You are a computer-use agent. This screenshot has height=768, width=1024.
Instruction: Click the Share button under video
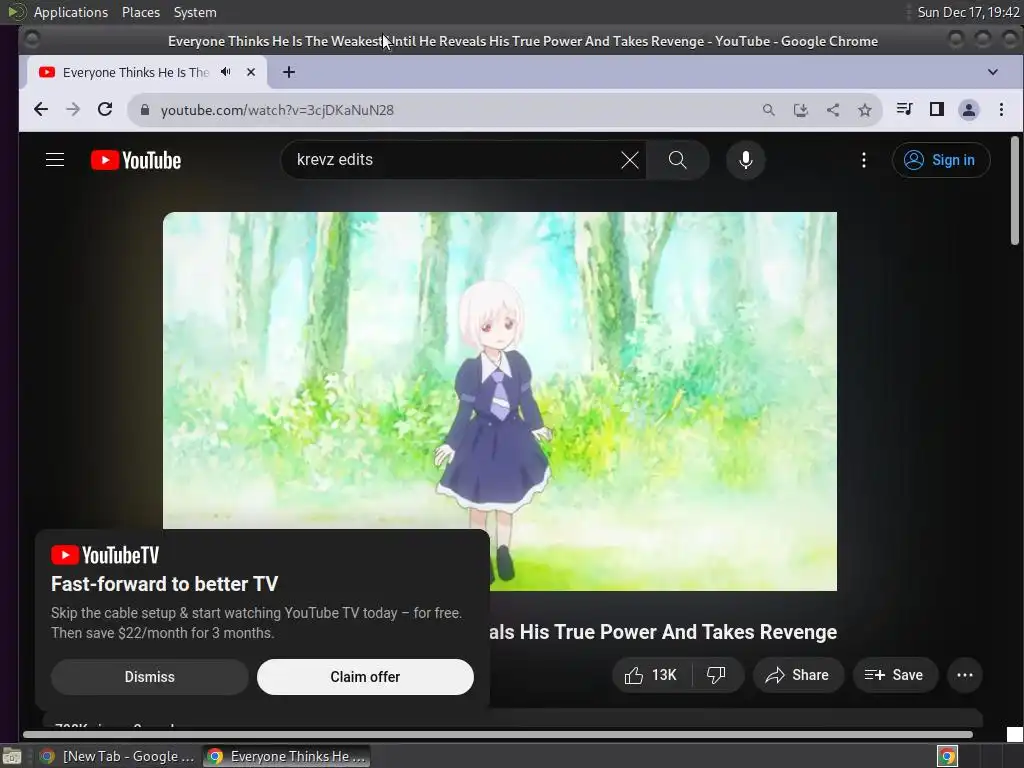(x=798, y=675)
